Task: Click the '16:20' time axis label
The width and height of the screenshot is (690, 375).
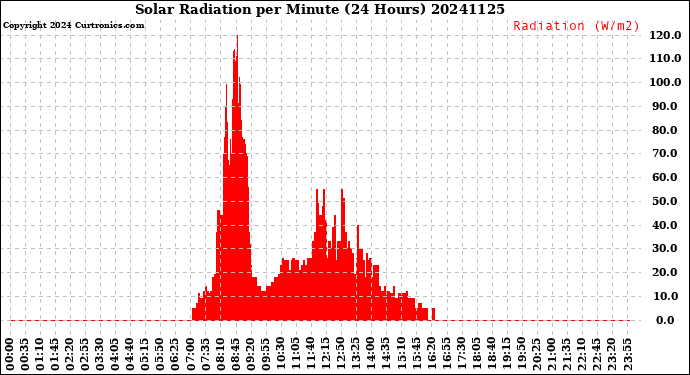Action: [x=431, y=355]
